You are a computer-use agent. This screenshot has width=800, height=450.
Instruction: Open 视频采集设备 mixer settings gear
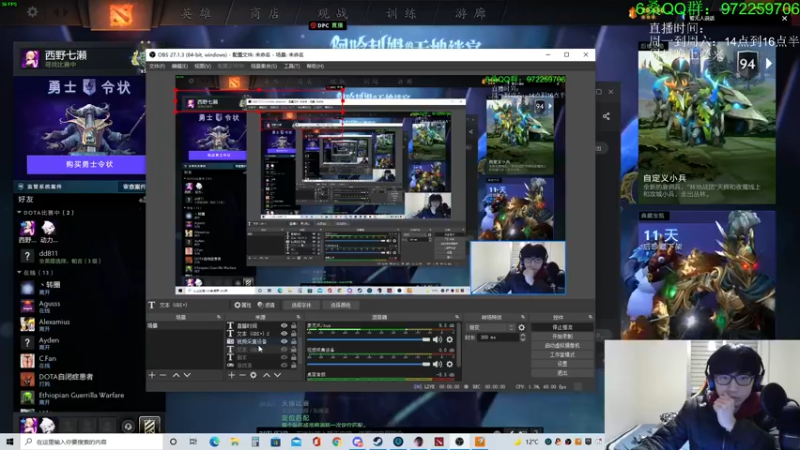point(449,364)
